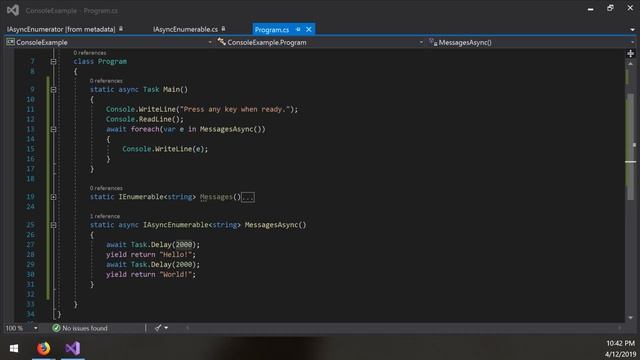Click 'MessagesAsync()' in the foreach statement
The image size is (640, 360).
click(x=230, y=129)
